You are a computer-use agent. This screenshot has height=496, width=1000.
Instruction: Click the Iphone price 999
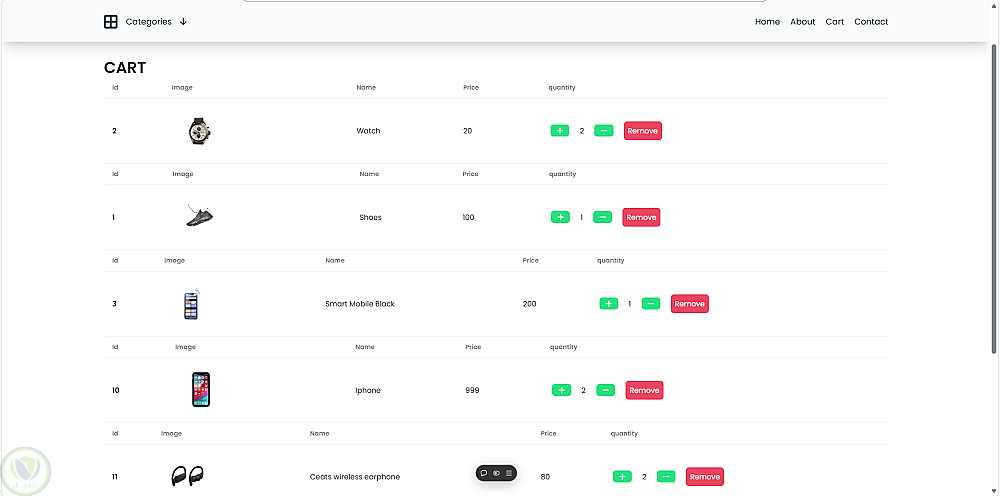pos(472,390)
